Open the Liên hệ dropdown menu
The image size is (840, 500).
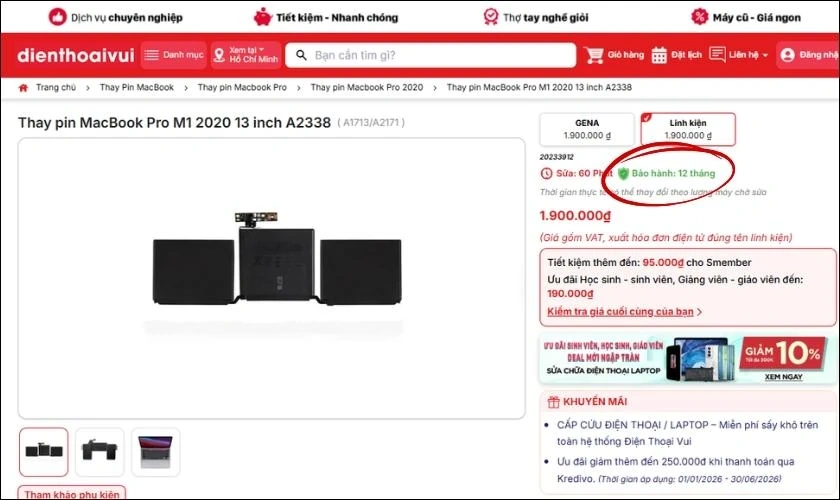click(x=739, y=55)
